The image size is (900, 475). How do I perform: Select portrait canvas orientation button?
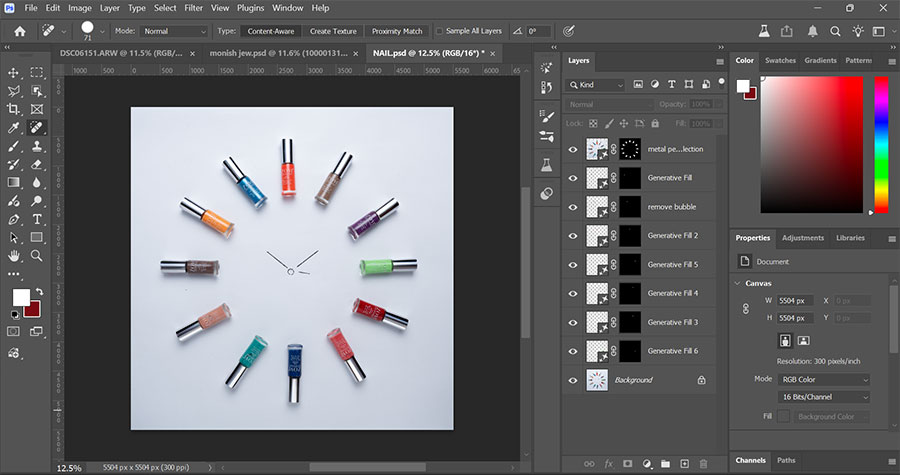(785, 341)
